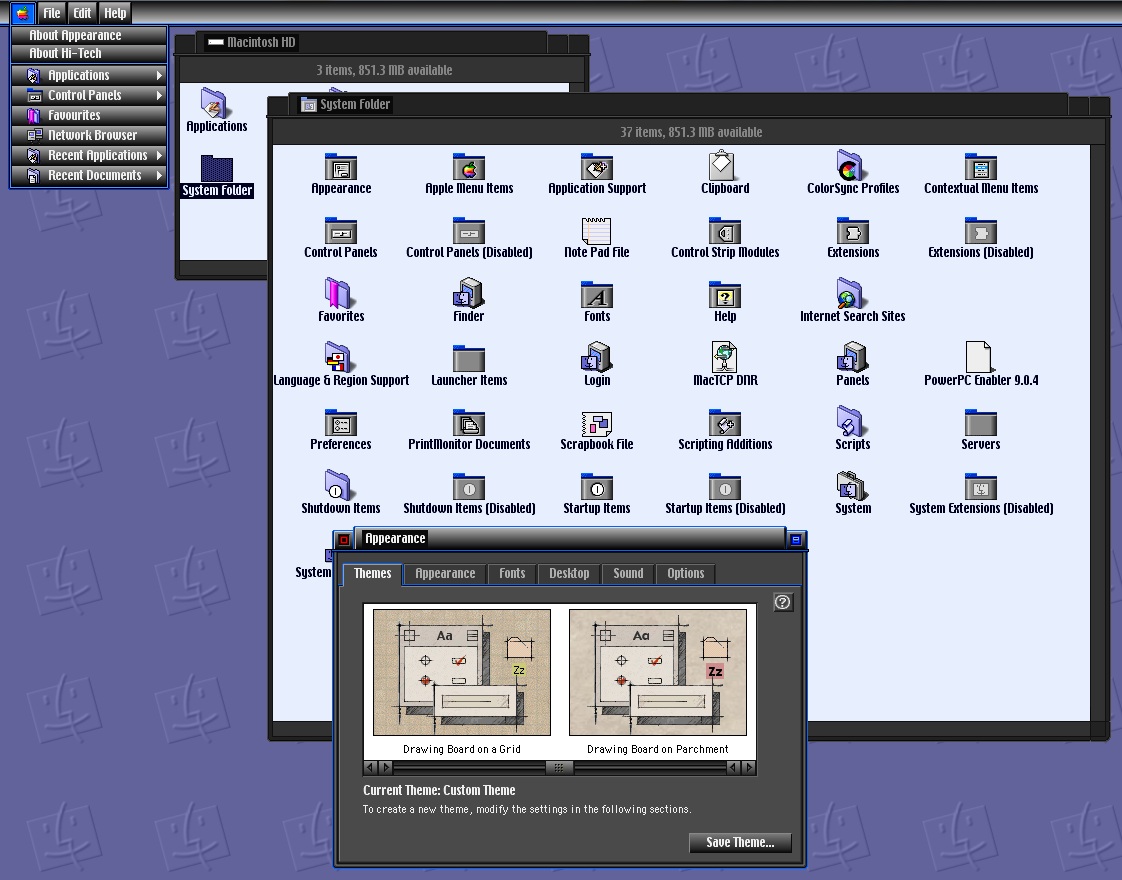The width and height of the screenshot is (1122, 880).
Task: Select the PowerPC Enabler 9.0.4 file
Action: pyautogui.click(x=978, y=356)
